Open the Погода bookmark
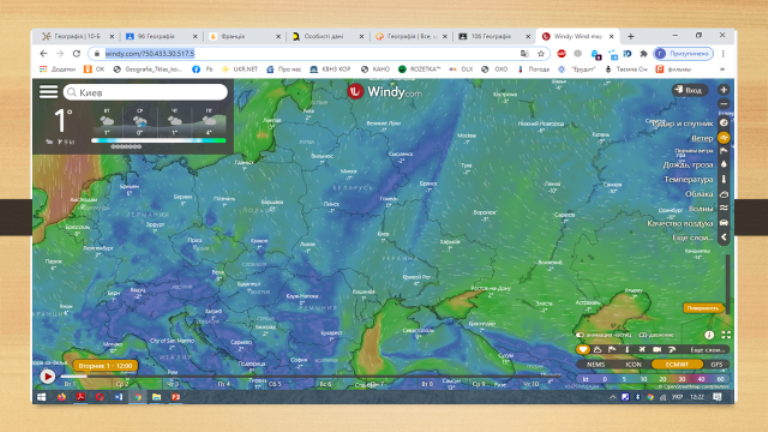Image resolution: width=768 pixels, height=432 pixels. (x=533, y=69)
